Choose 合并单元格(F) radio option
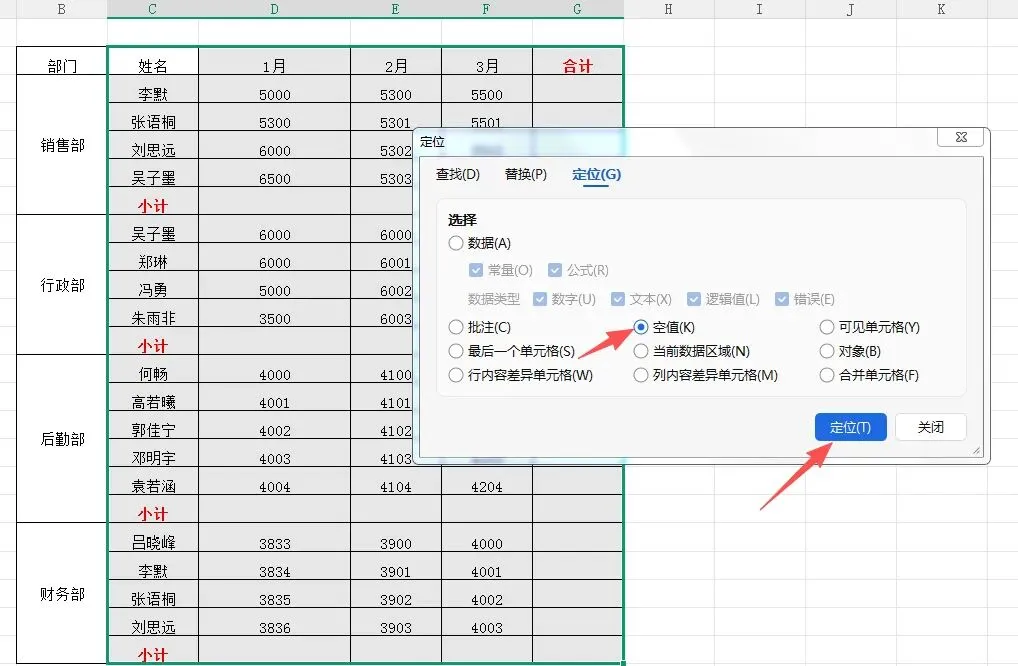The width and height of the screenshot is (1018, 666). (x=869, y=375)
